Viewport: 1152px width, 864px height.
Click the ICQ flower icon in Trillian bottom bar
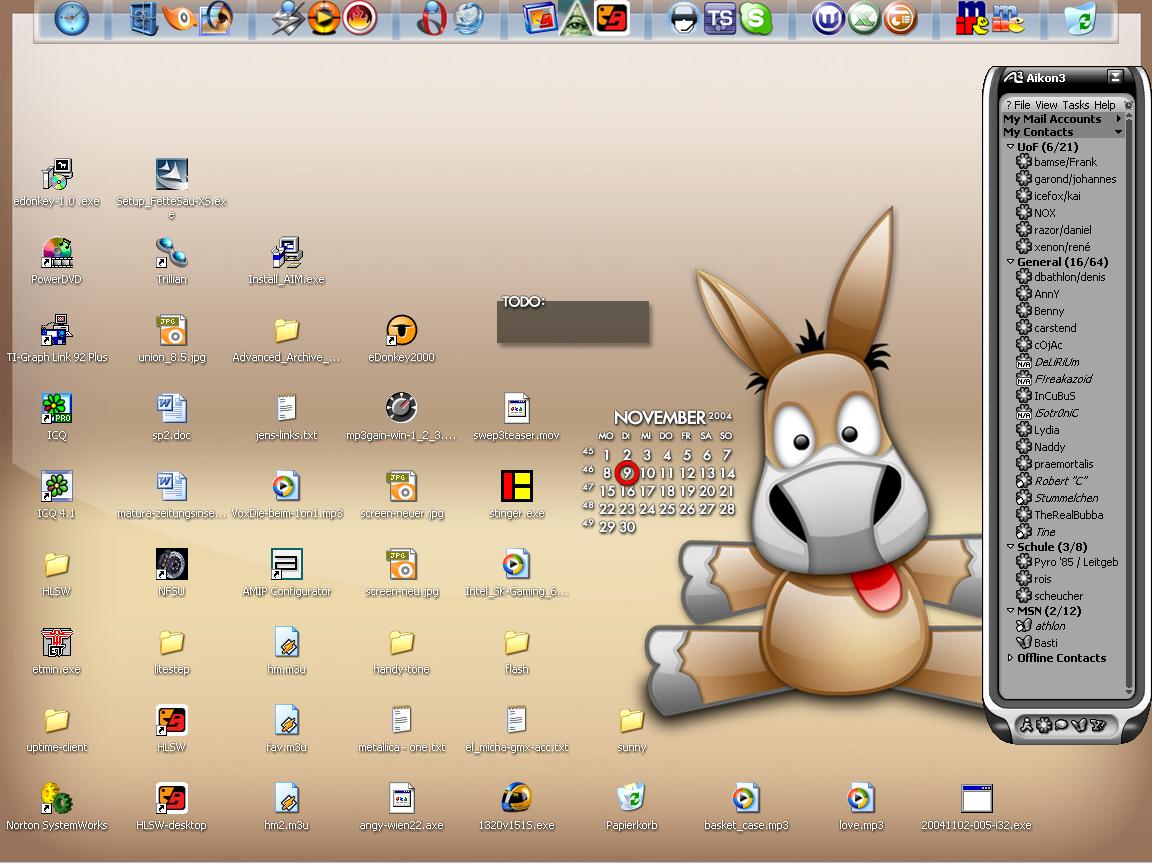(1043, 725)
